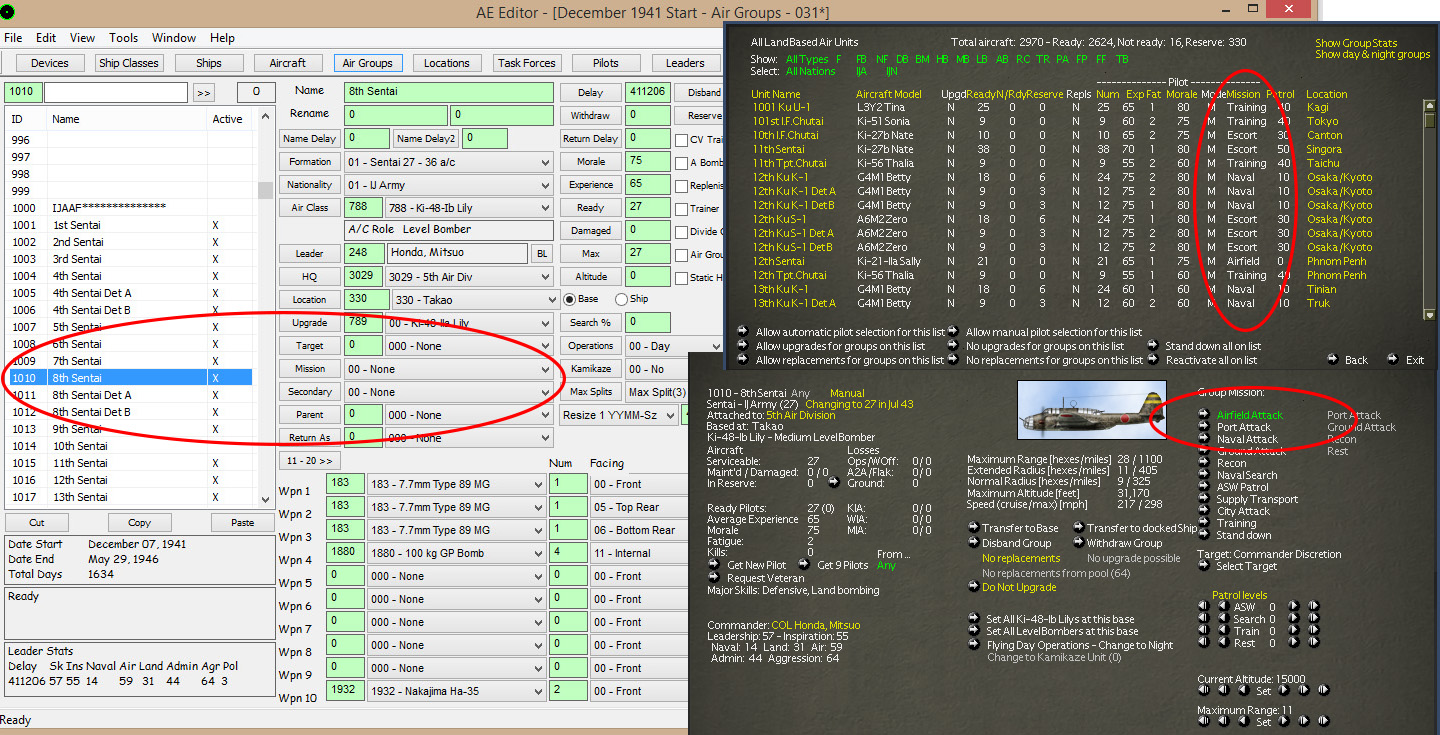Open the Secondary dropdown '00 - None'
Screen dimensions: 1440x735
(x=449, y=392)
